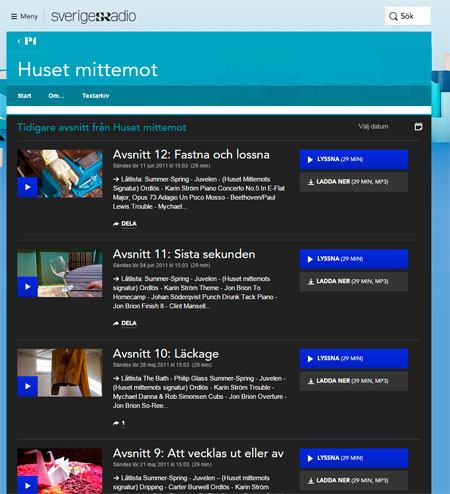Image resolution: width=450 pixels, height=494 pixels.
Task: Open the Välj datum picker
Action: [x=373, y=126]
